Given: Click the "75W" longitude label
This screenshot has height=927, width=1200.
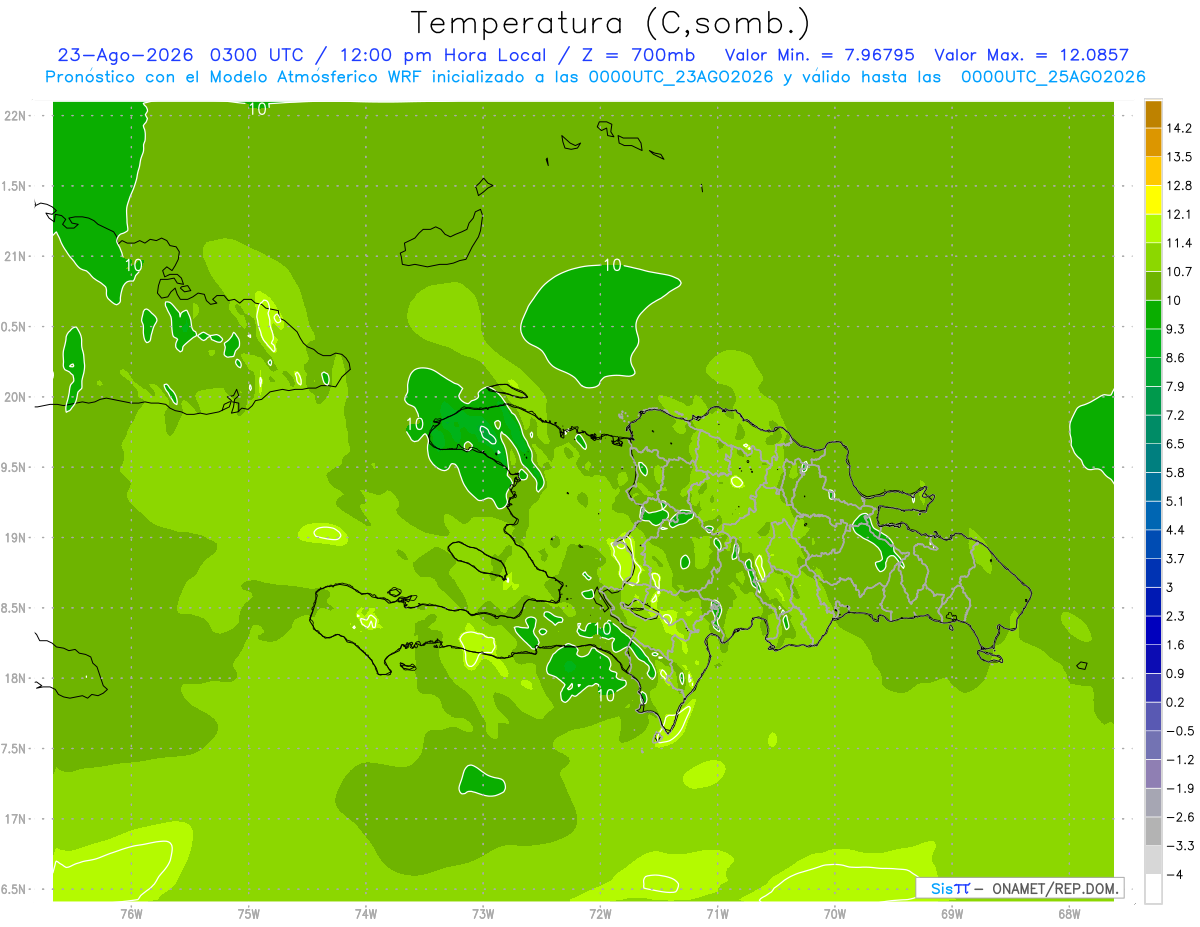Looking at the screenshot, I should (x=249, y=914).
